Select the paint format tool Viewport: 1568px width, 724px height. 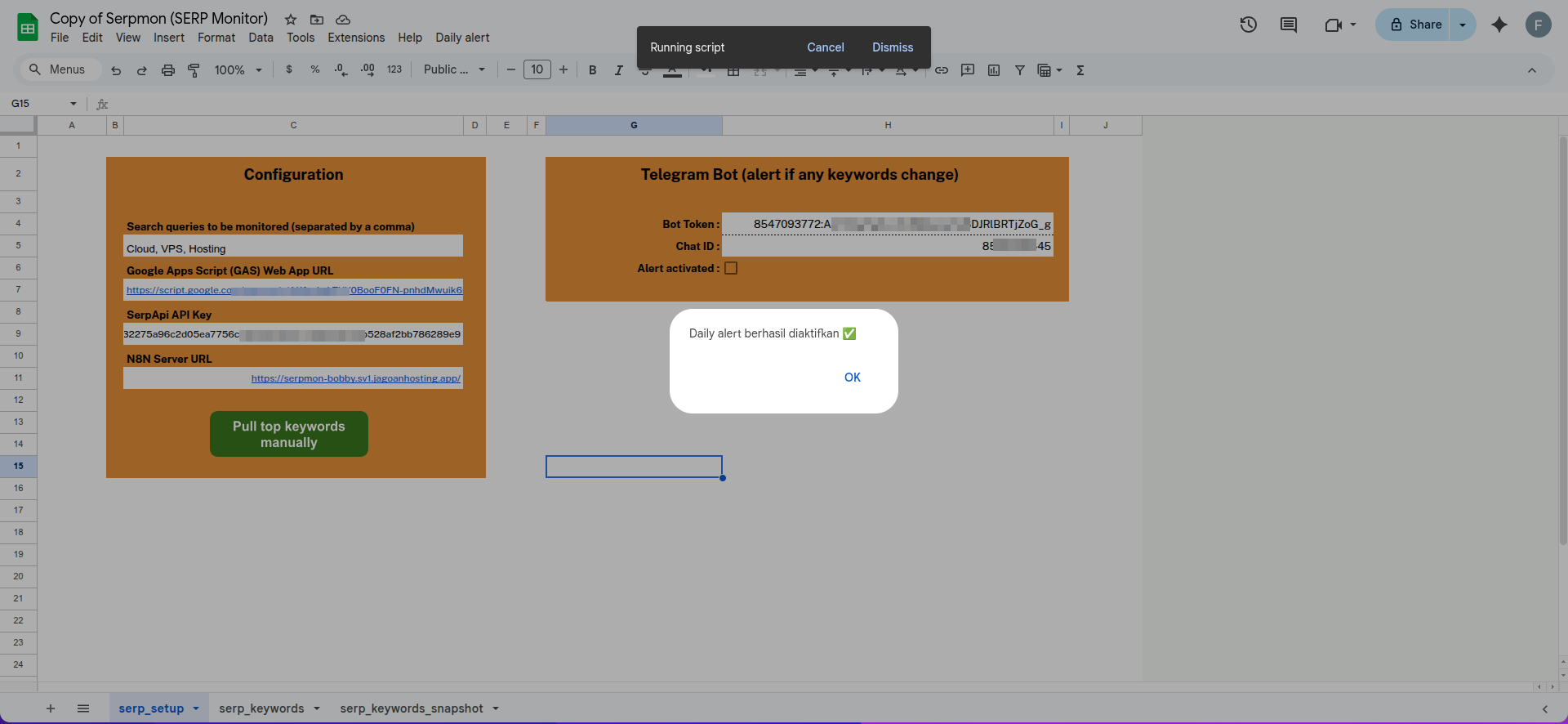[194, 70]
